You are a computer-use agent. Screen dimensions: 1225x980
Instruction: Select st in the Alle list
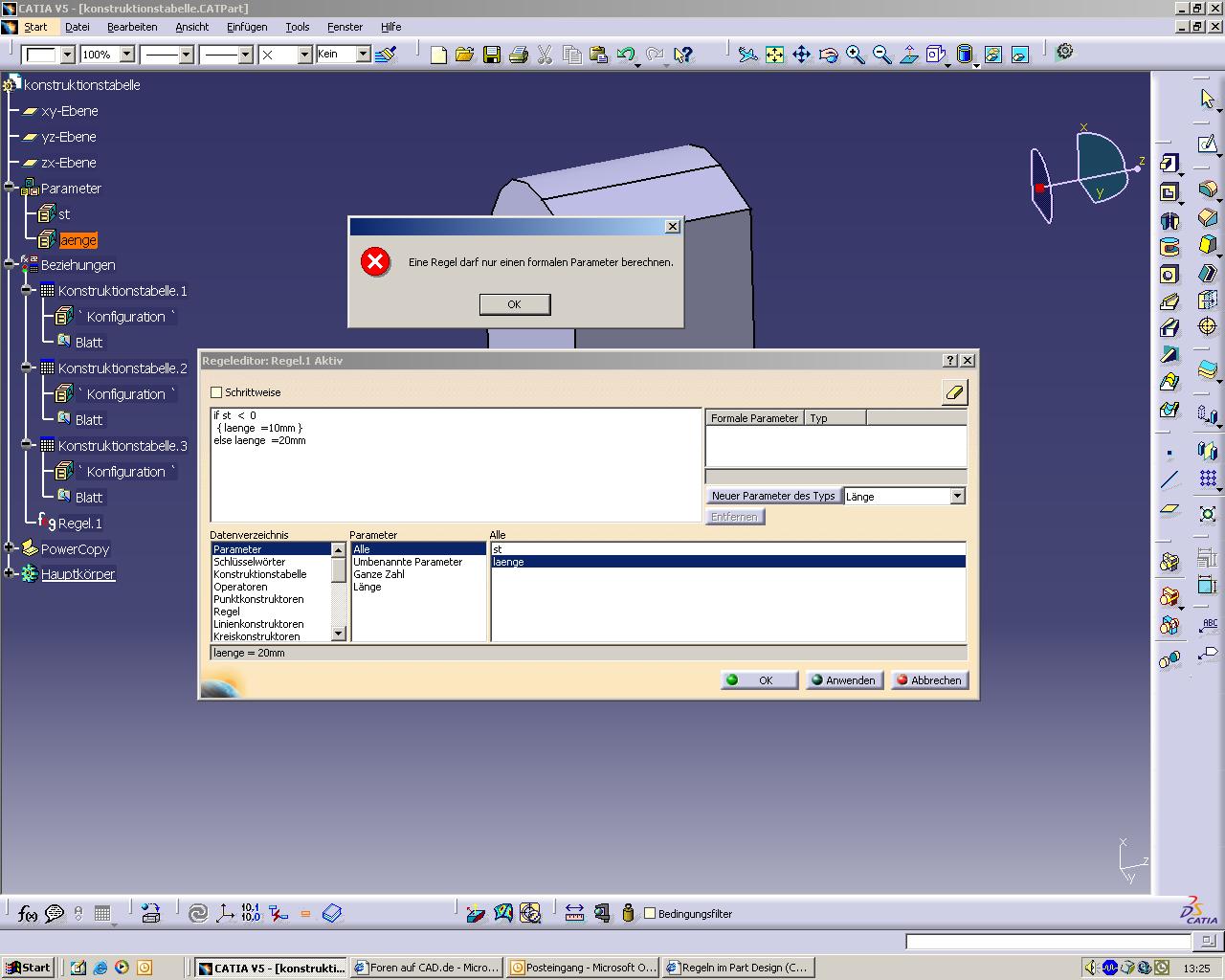(x=728, y=549)
